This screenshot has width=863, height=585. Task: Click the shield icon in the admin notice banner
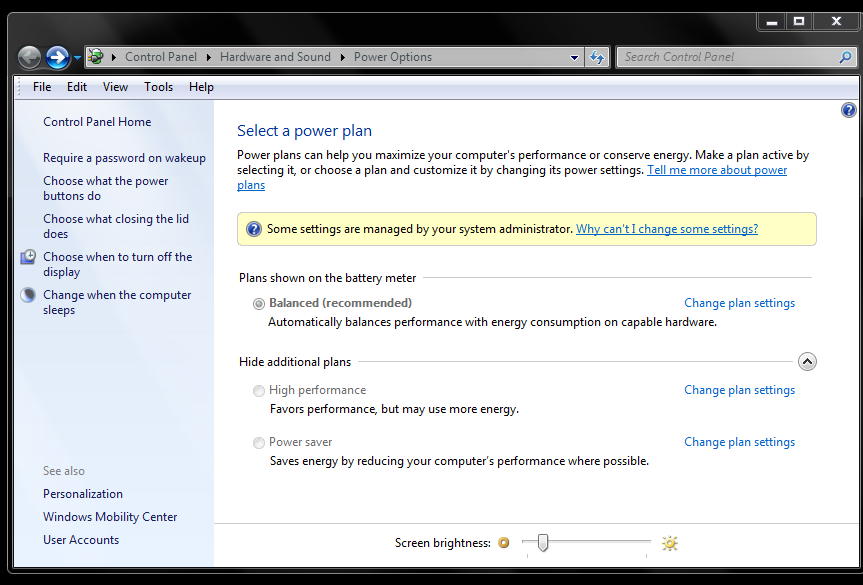253,228
